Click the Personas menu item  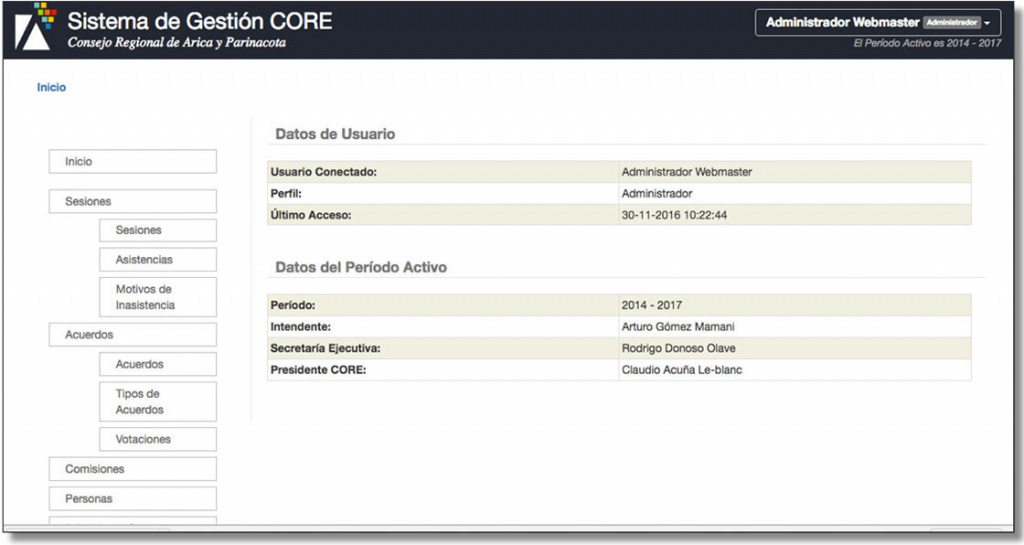(132, 498)
